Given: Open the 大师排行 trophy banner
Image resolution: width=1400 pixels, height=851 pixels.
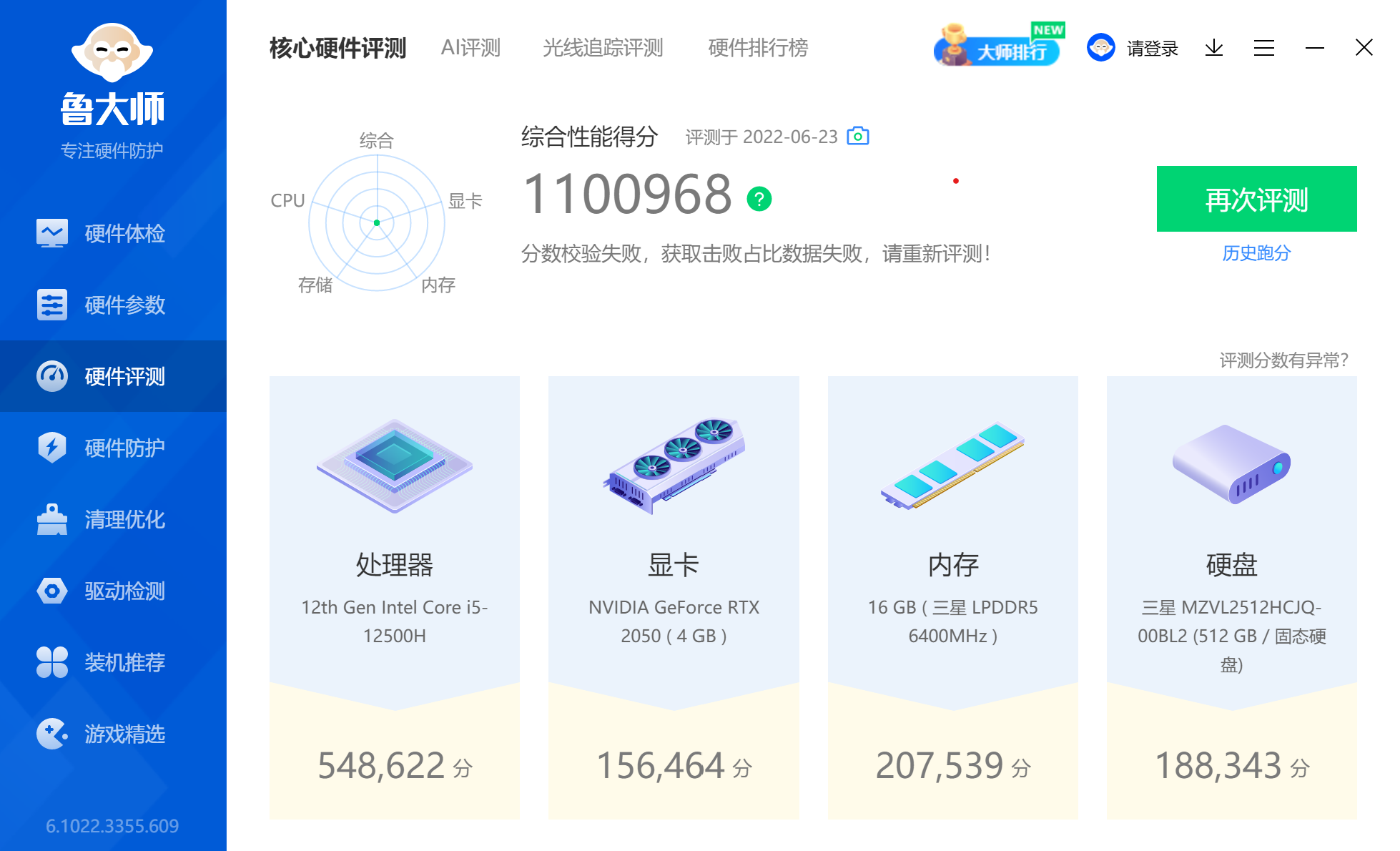Looking at the screenshot, I should point(999,46).
